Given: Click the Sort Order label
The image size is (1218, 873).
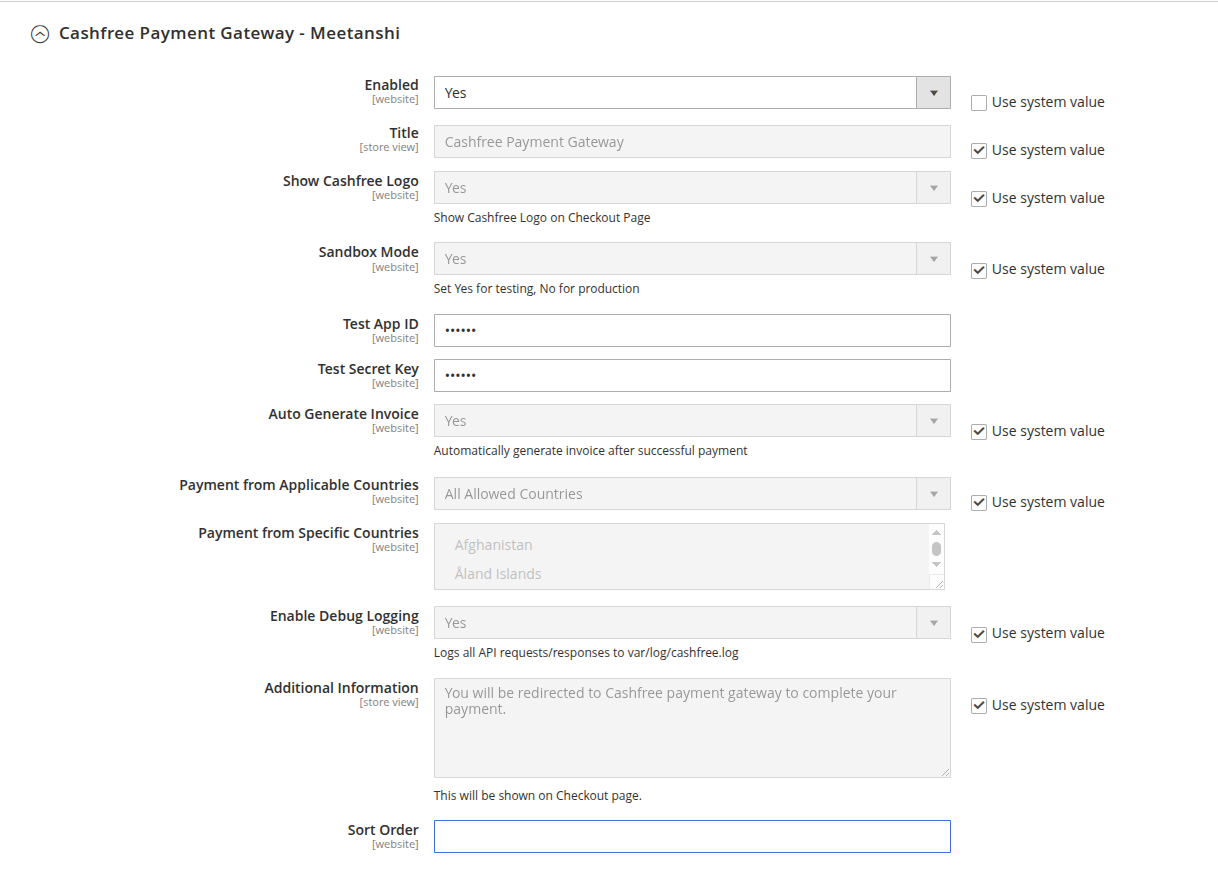Looking at the screenshot, I should click(383, 830).
